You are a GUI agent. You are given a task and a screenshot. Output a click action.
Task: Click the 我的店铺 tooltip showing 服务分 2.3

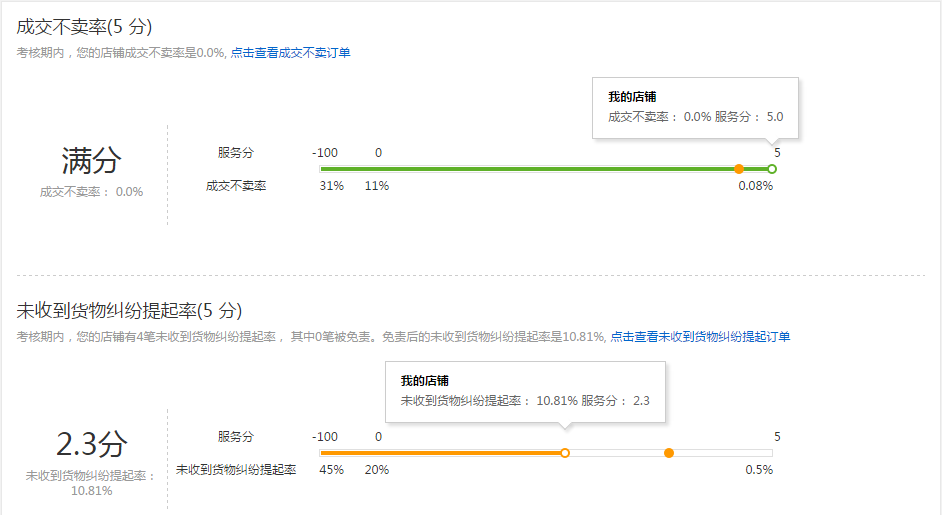coord(525,391)
